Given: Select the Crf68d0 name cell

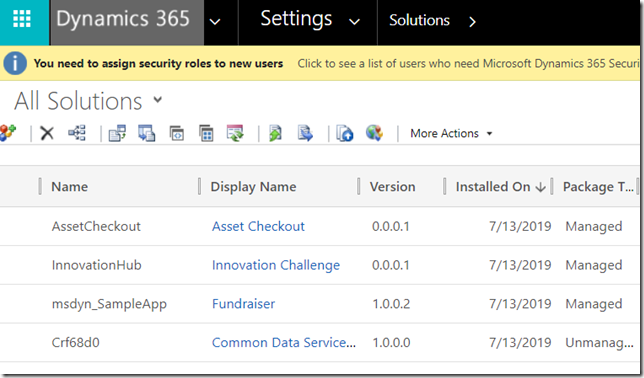Looking at the screenshot, I should [76, 342].
